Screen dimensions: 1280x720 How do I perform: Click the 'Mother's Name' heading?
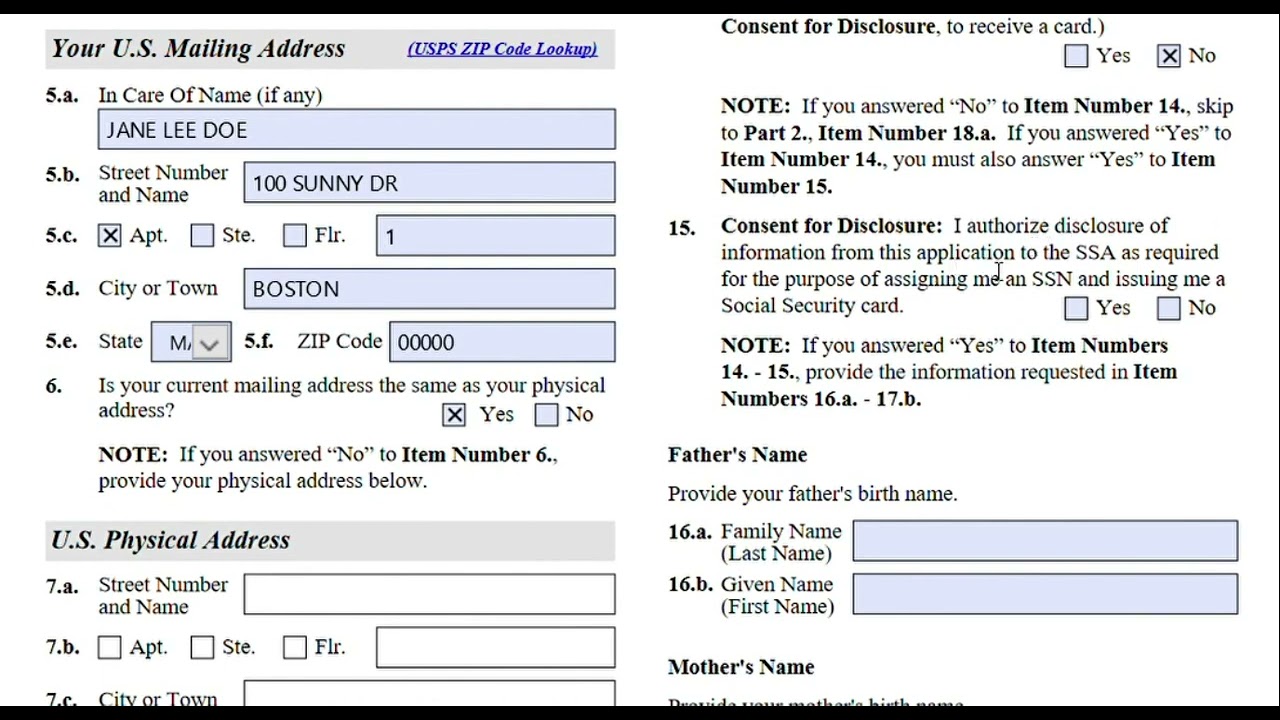[741, 667]
